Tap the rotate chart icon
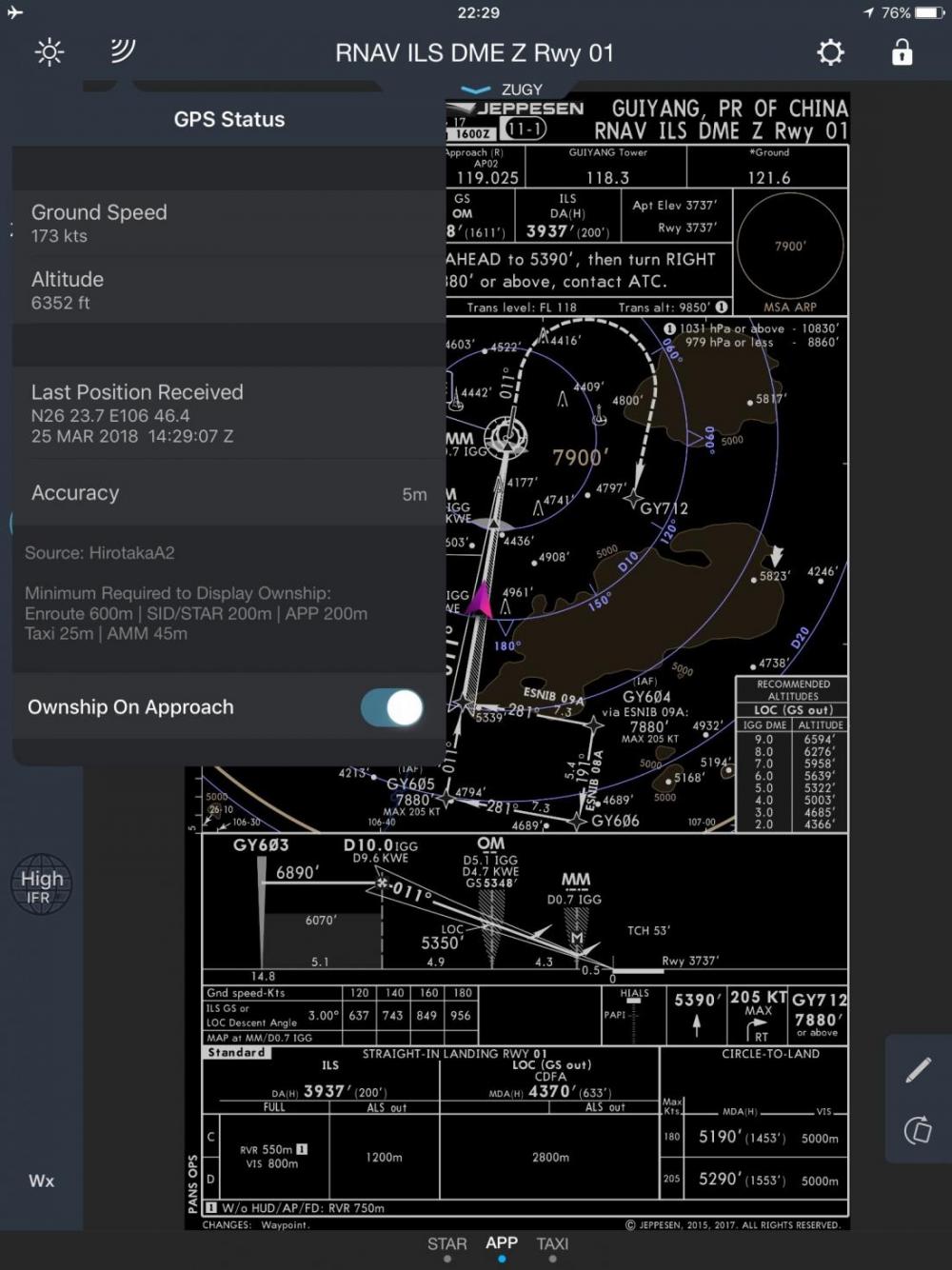 919,1130
